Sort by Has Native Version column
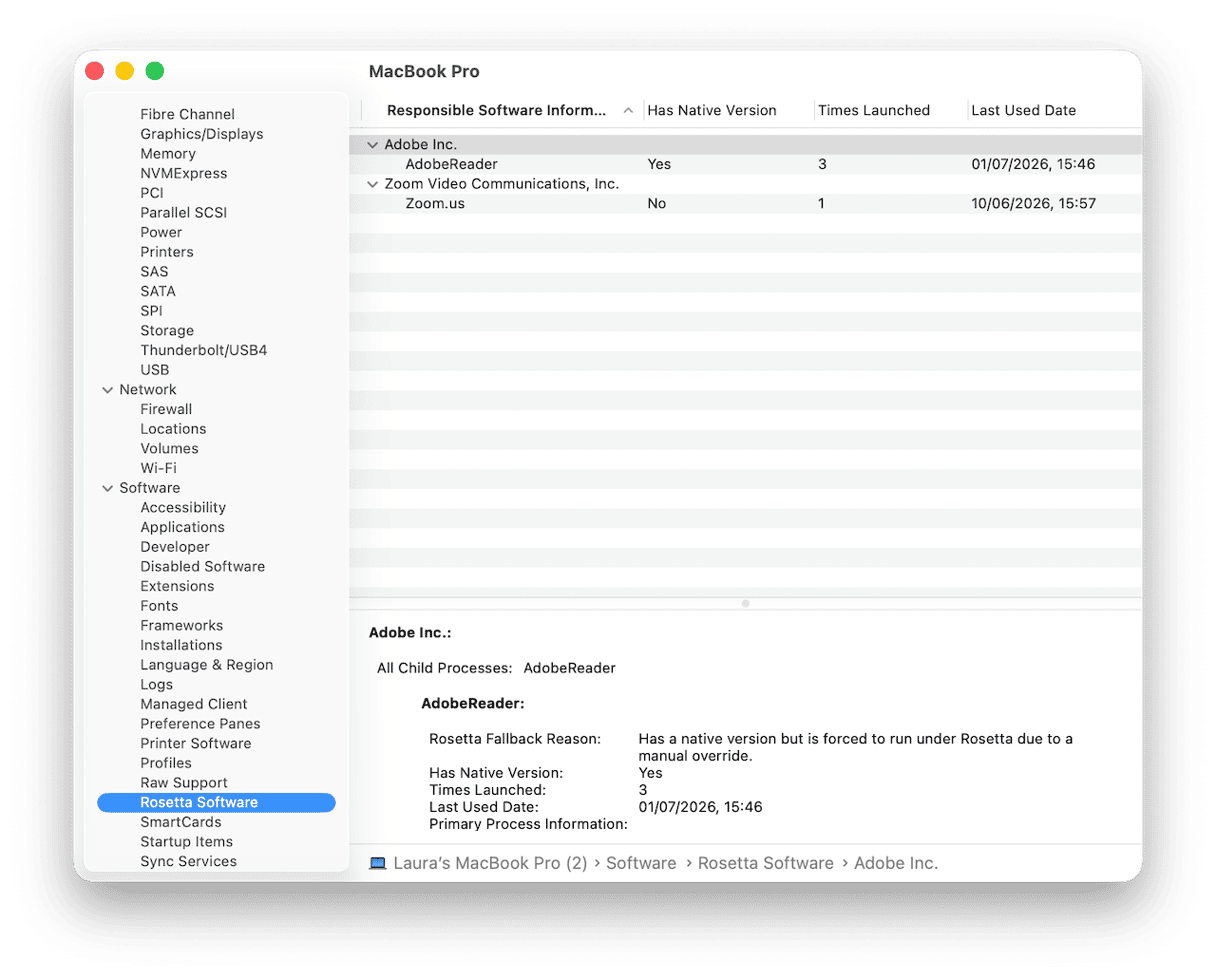 click(712, 111)
